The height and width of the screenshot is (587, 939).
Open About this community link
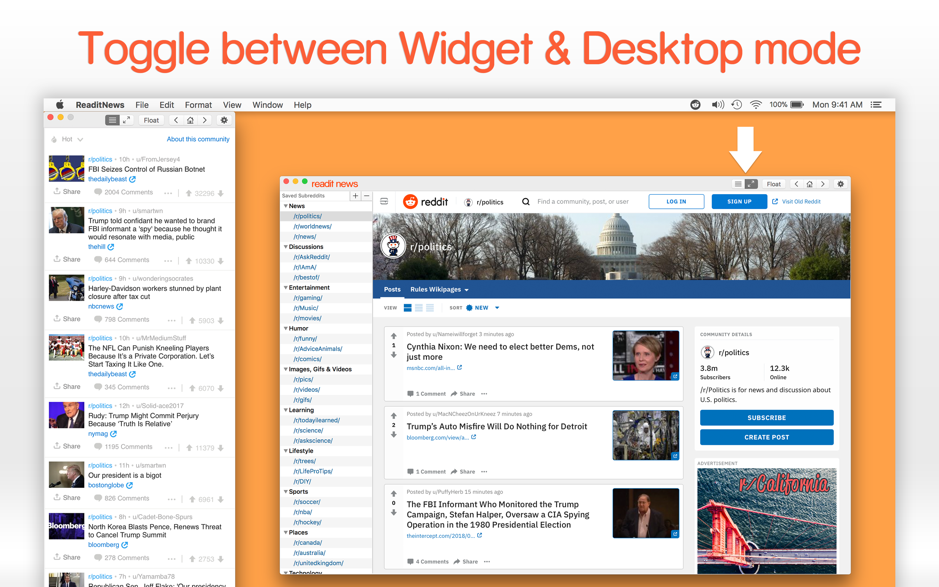click(x=198, y=139)
